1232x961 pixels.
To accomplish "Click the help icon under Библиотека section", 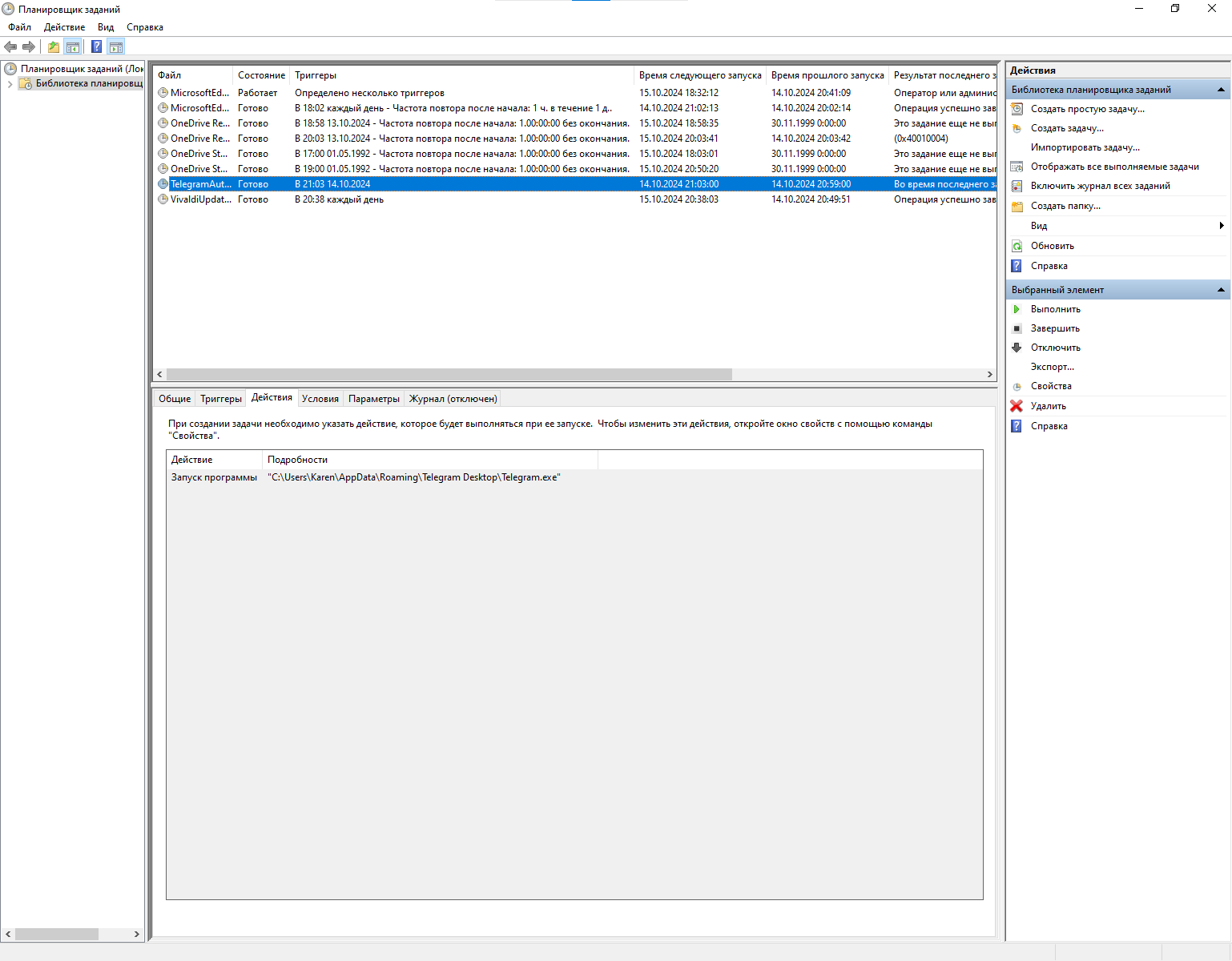I will point(1017,266).
